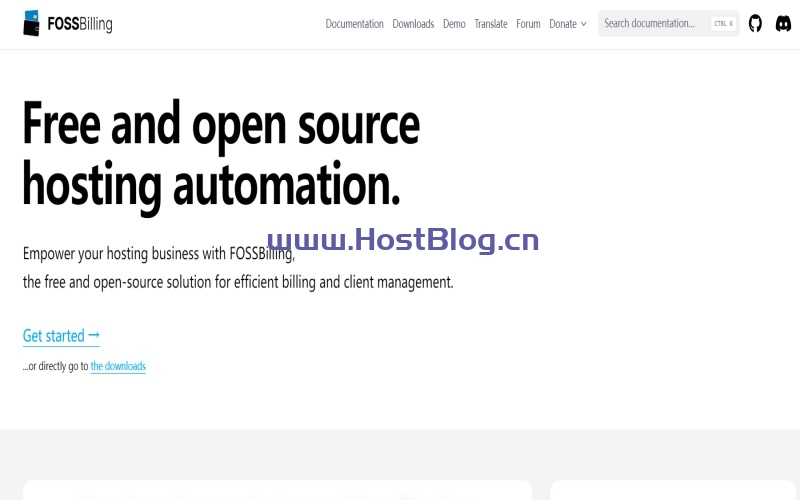Open the GitHub repository icon
The width and height of the screenshot is (800, 500).
[755, 23]
